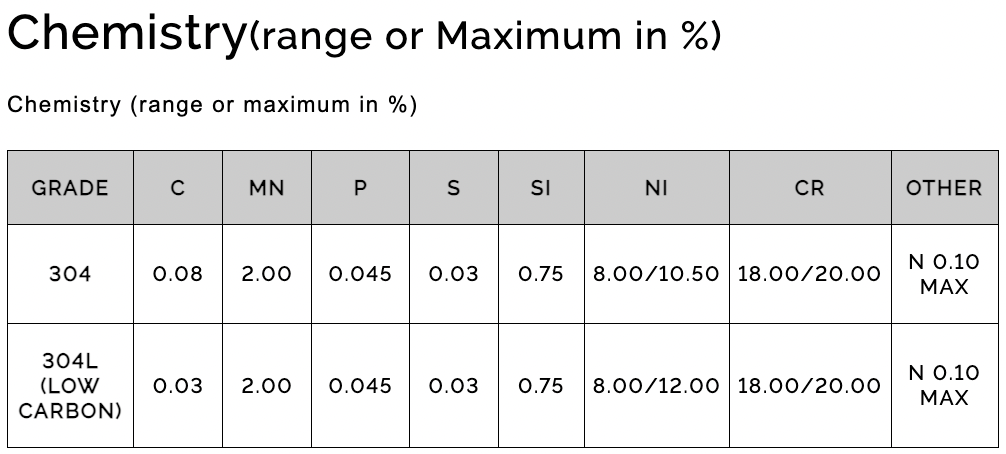The width and height of the screenshot is (1006, 454).
Task: Select the 8.00/10.50 nickel value
Action: tap(656, 274)
